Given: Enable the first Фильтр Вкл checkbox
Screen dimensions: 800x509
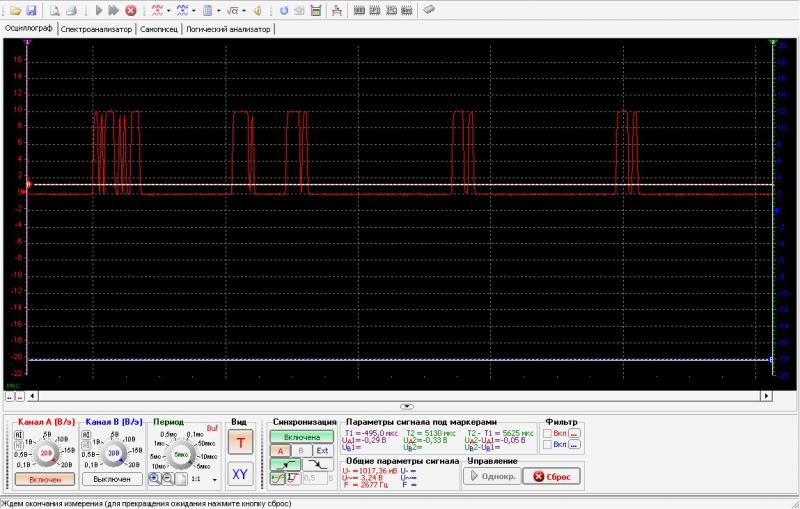Looking at the screenshot, I should [547, 432].
